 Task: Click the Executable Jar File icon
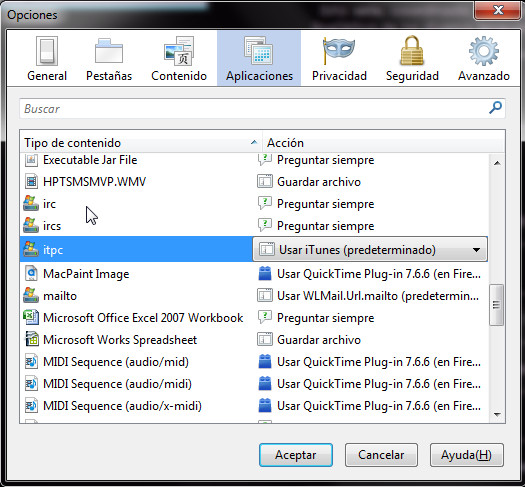tap(31, 160)
